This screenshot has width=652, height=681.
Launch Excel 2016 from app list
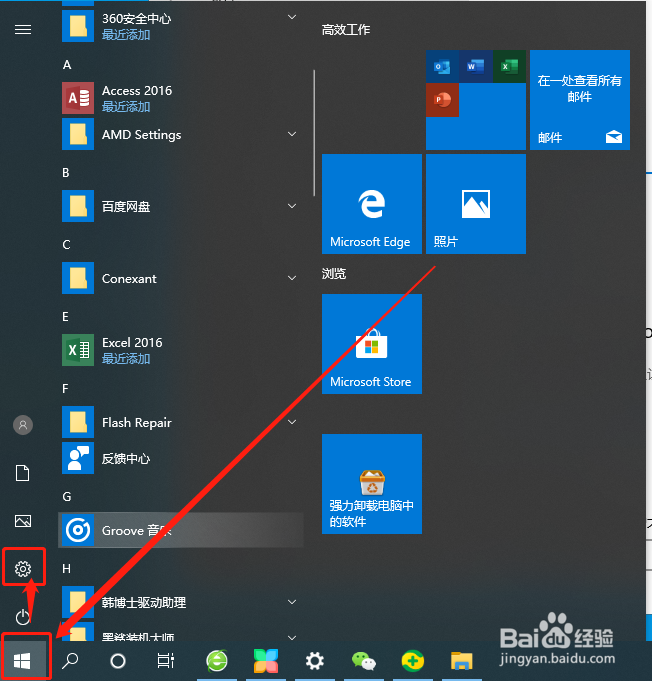(180, 350)
